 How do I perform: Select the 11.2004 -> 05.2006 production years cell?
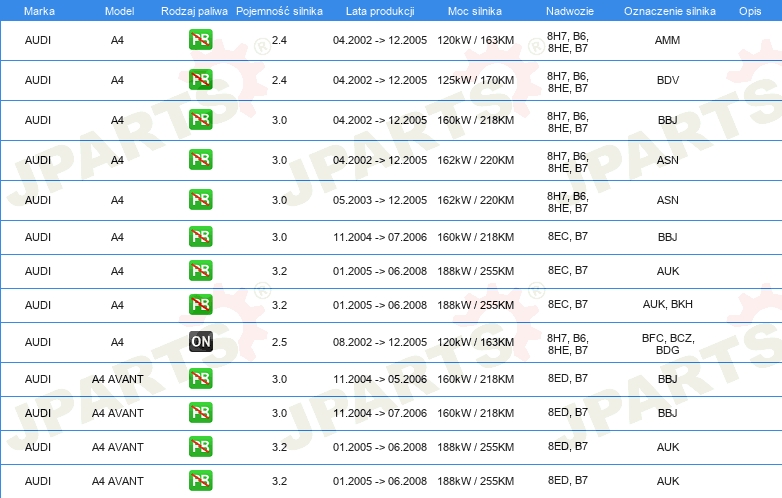380,379
